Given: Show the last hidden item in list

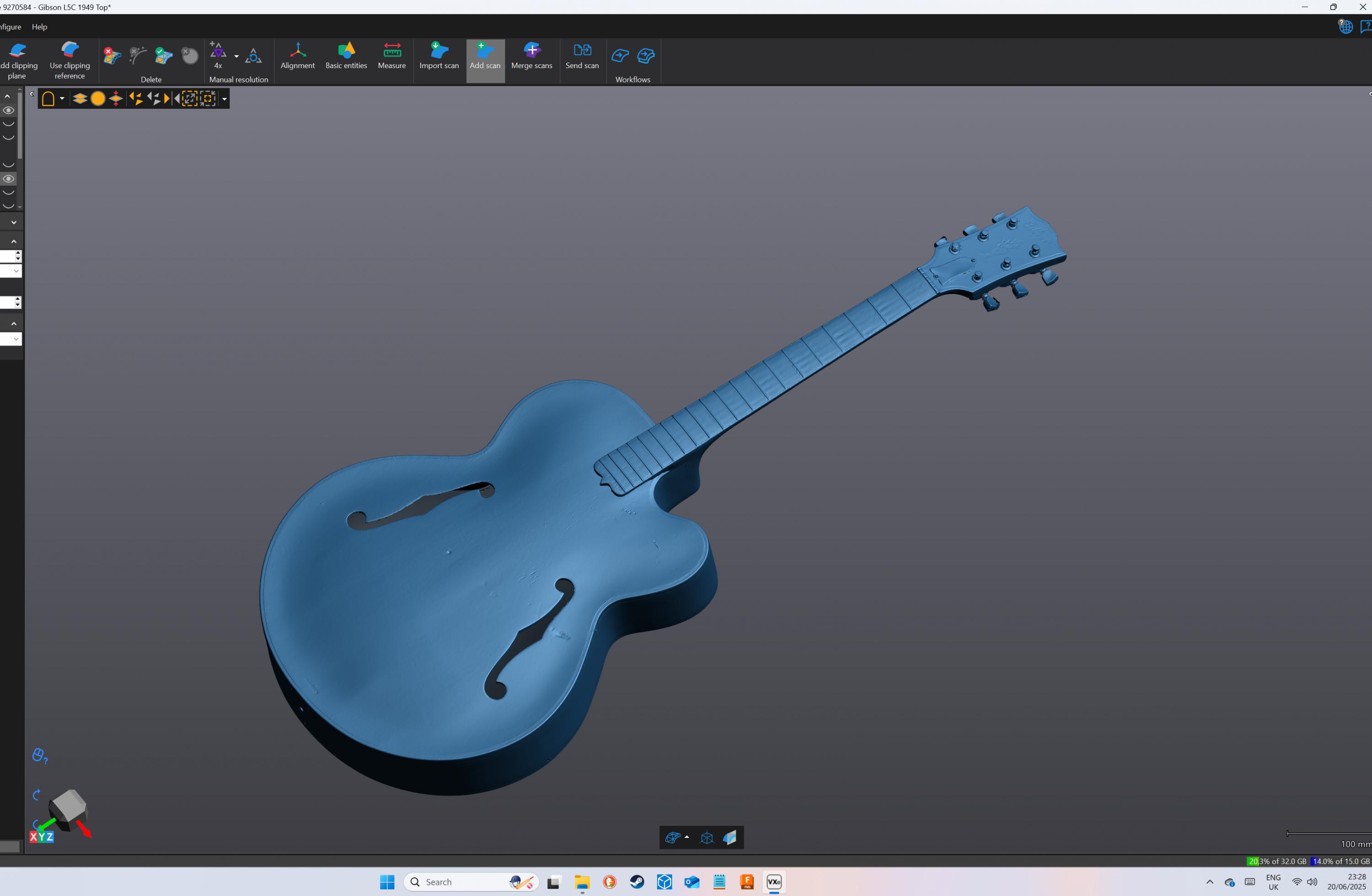Looking at the screenshot, I should coord(8,206).
